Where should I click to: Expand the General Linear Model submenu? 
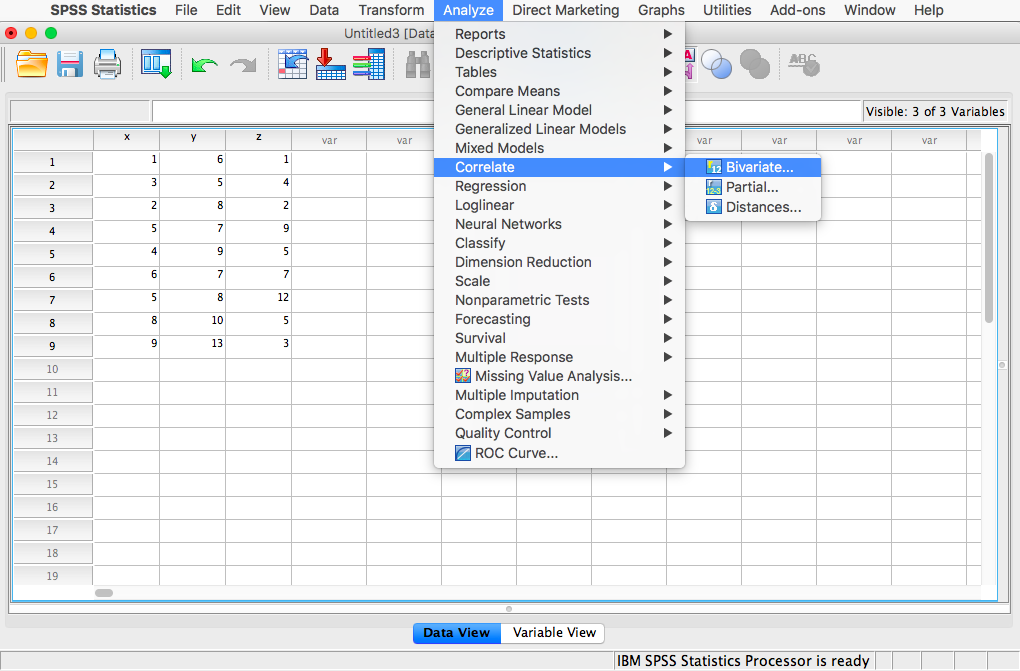click(559, 110)
